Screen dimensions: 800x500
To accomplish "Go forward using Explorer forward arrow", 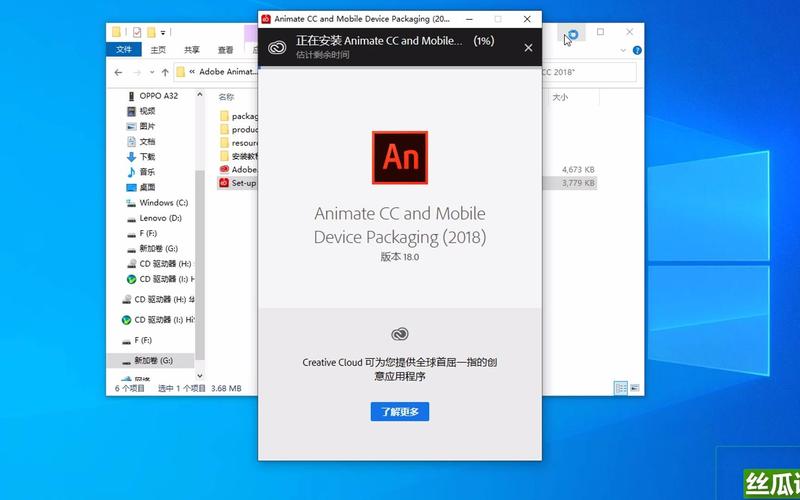I will pos(137,72).
